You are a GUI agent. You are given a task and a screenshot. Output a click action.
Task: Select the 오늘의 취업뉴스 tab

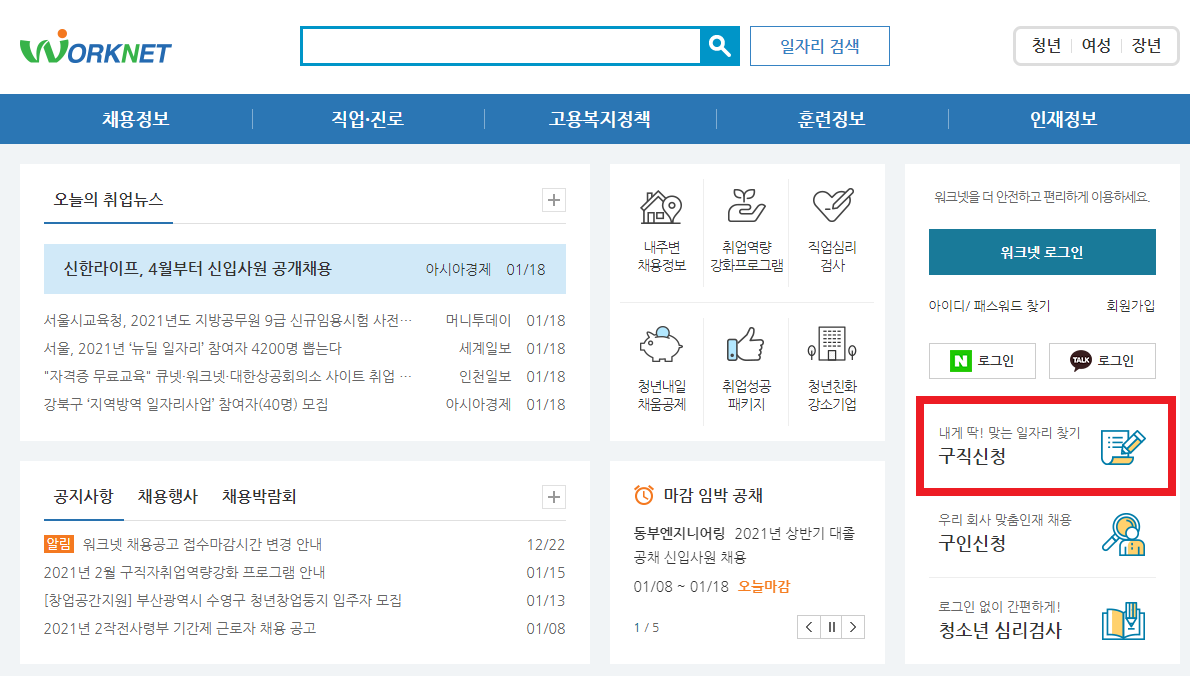coord(108,200)
